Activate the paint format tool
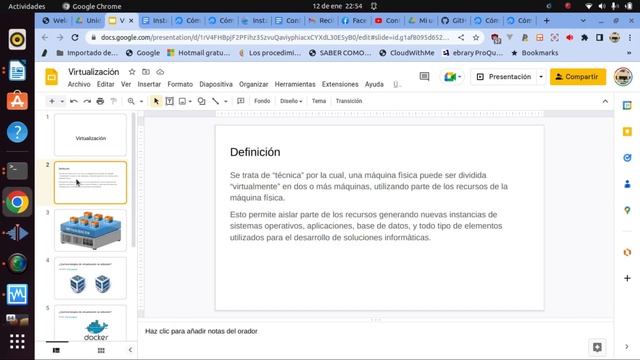The image size is (640, 360). [113, 101]
